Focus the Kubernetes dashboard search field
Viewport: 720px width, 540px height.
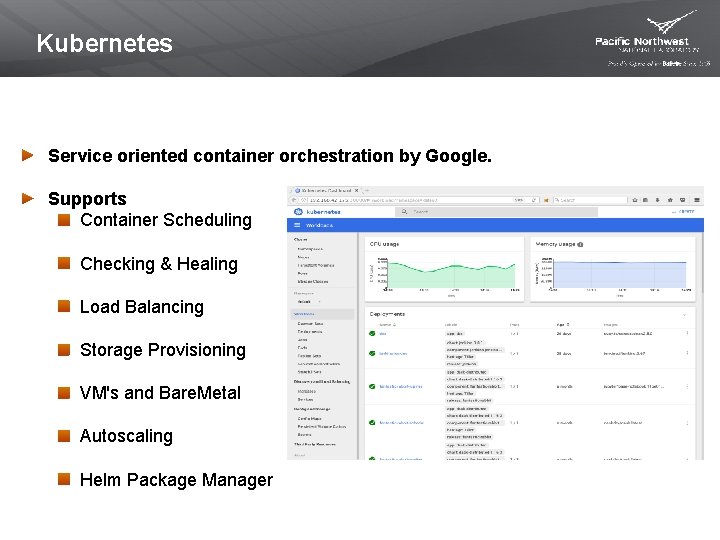(x=496, y=212)
